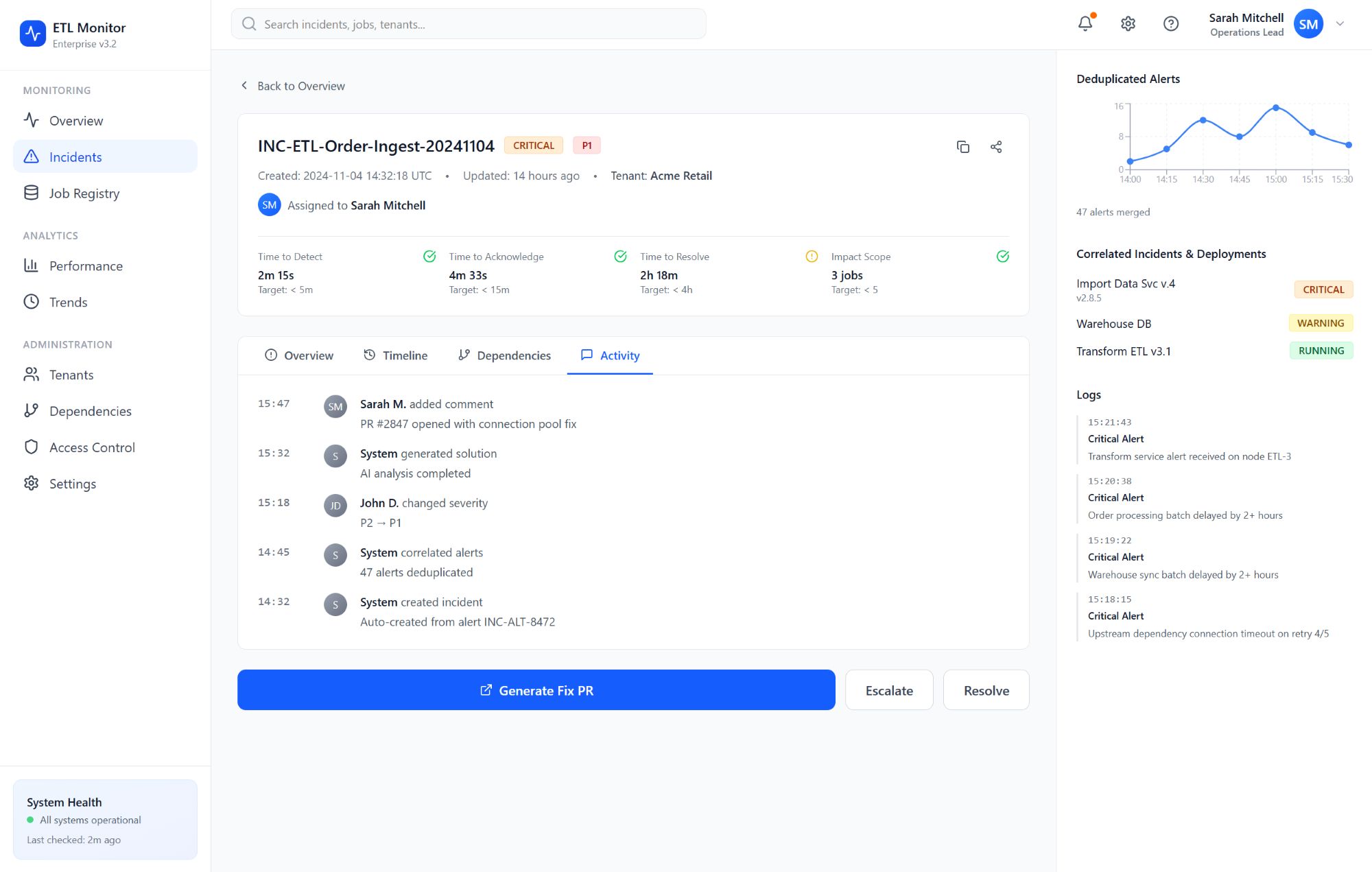This screenshot has width=1372, height=872.
Task: Open Performance analytics page
Action: 105,266
